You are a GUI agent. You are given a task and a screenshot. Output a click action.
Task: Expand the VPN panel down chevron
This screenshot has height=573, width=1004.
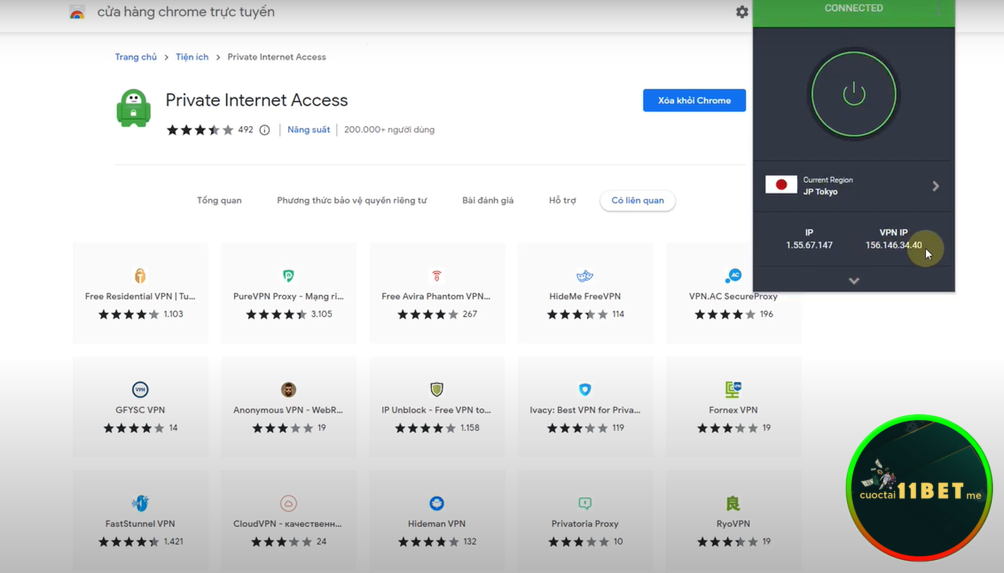(x=853, y=281)
